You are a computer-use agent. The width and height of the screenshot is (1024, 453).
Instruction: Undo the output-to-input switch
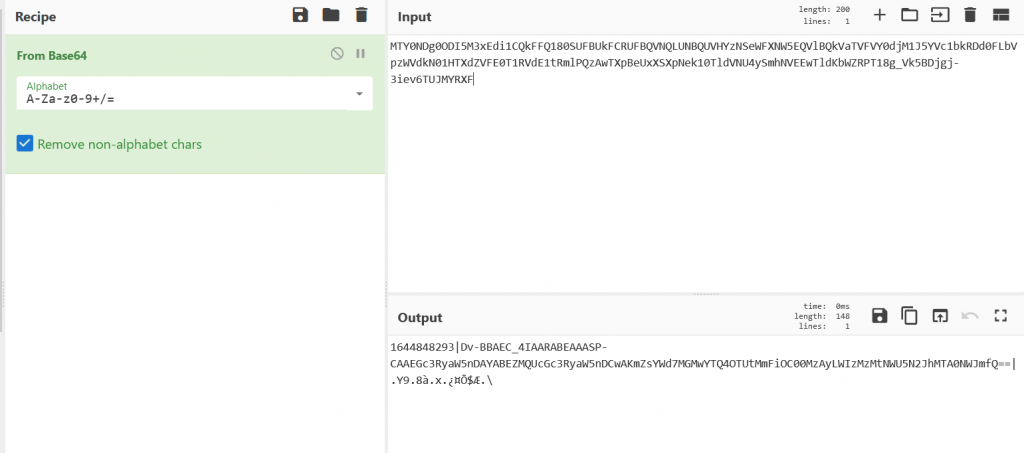tap(969, 316)
